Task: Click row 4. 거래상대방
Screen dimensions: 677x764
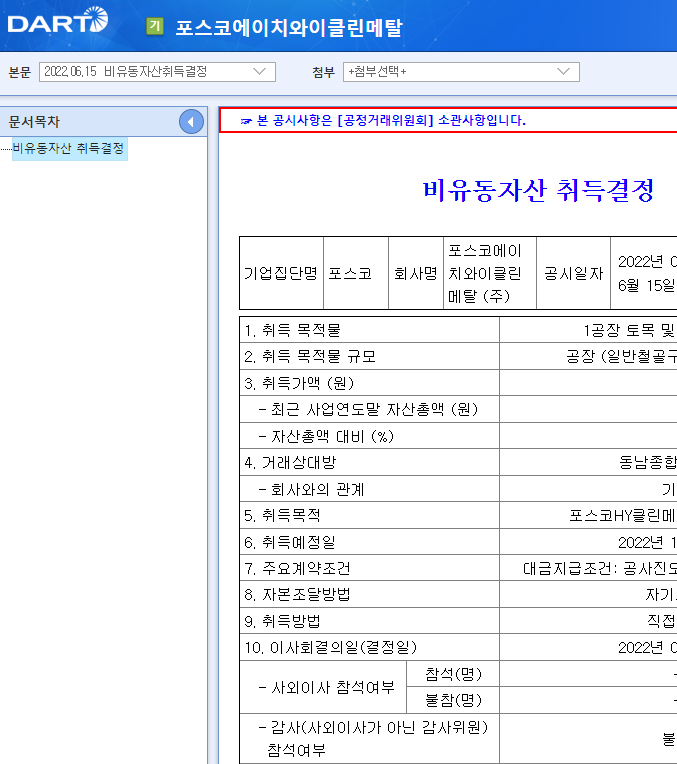Action: click(369, 462)
